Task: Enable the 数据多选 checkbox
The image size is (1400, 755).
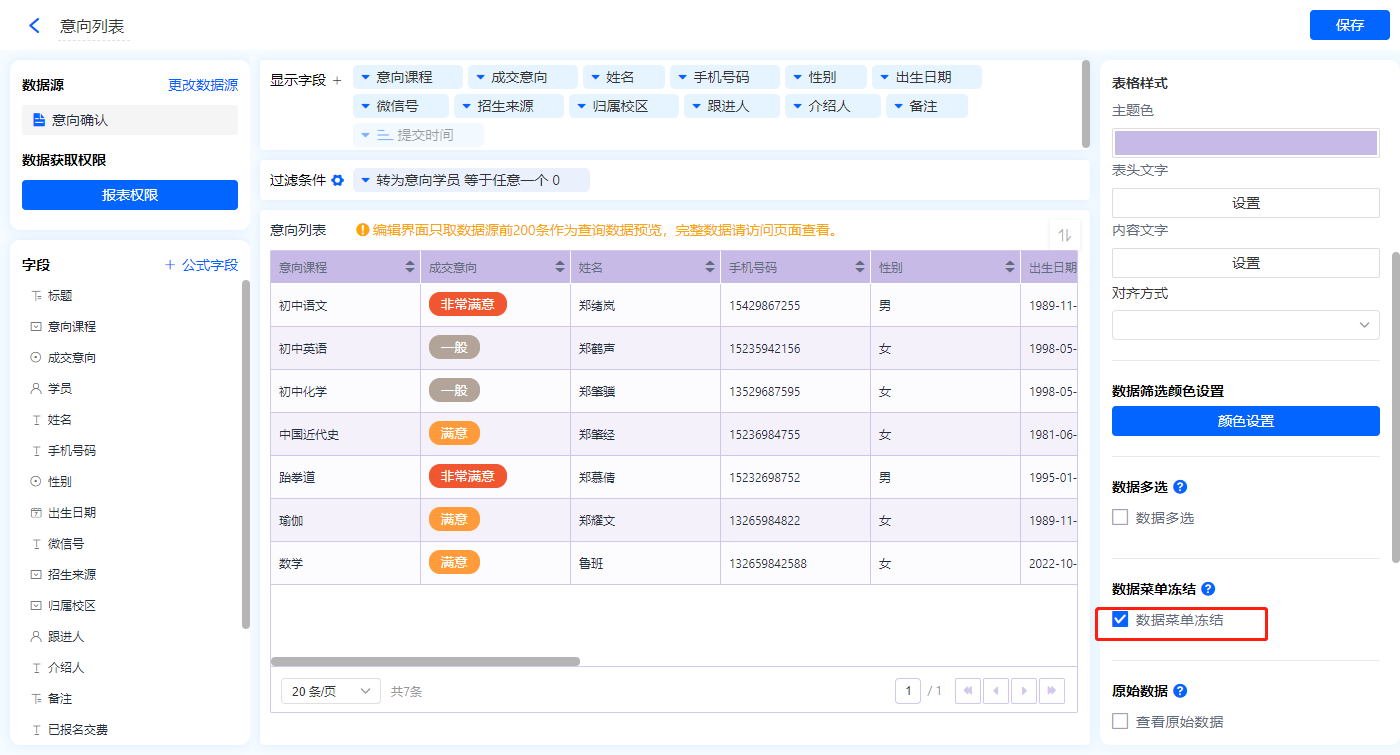Action: tap(1120, 517)
